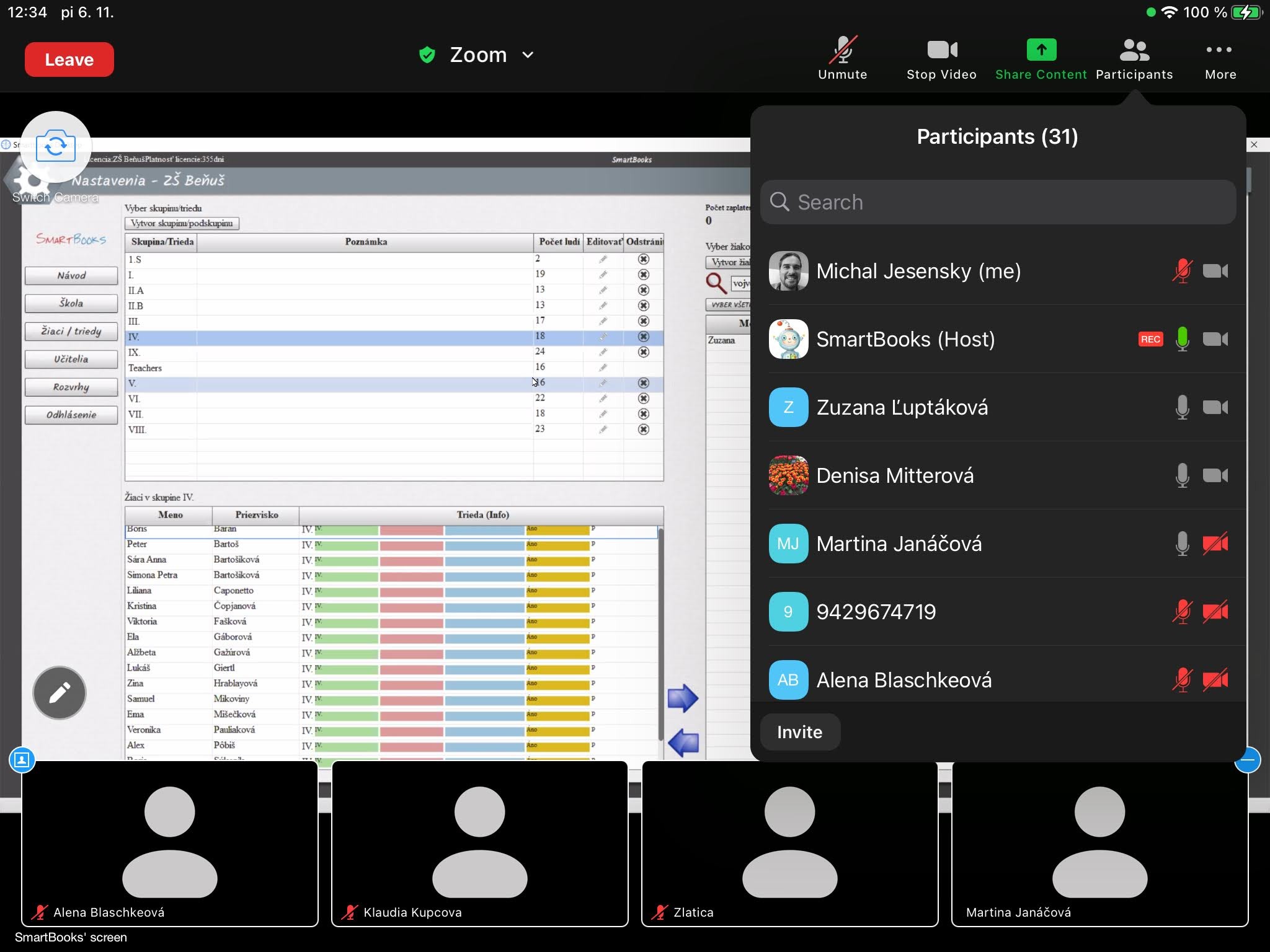The height and width of the screenshot is (952, 1270).
Task: Click remove icon for group II.A
Action: (x=644, y=290)
